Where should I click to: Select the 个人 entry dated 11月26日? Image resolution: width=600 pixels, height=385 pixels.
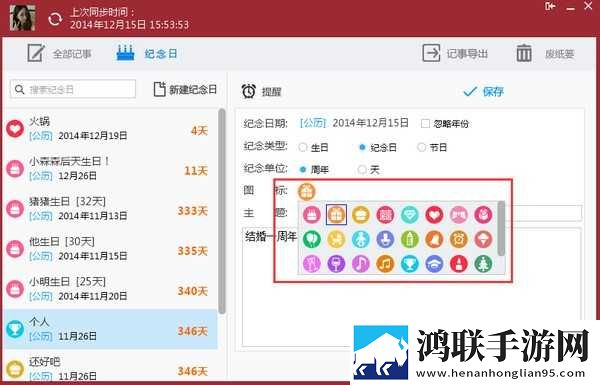pyautogui.click(x=110, y=329)
